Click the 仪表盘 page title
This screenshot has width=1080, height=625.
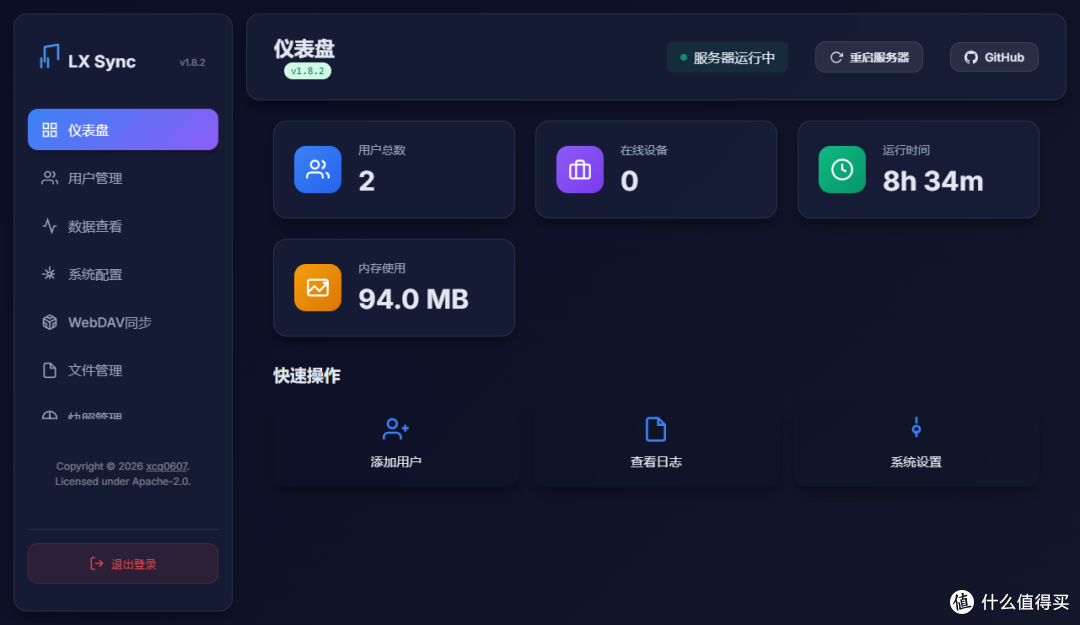304,49
